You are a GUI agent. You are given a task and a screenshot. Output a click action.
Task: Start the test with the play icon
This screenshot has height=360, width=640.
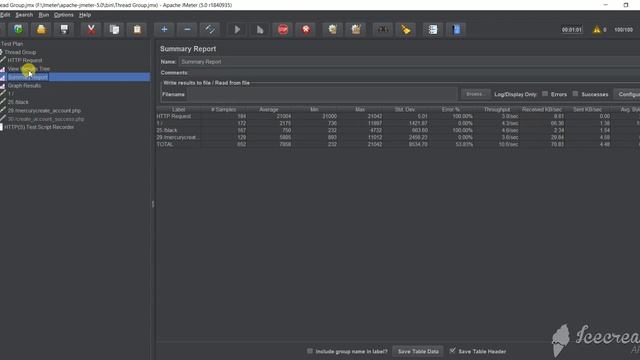click(x=237, y=29)
